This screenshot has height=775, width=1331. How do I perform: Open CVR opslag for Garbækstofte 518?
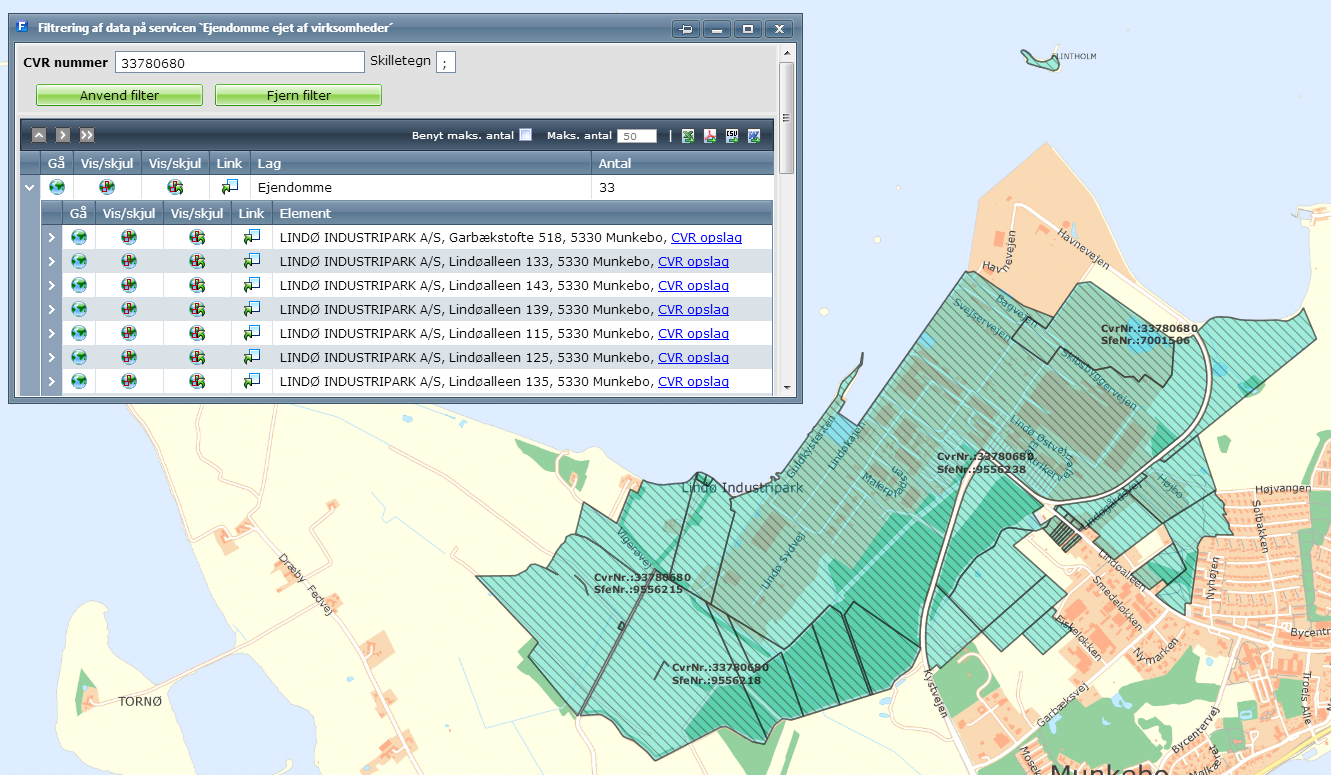click(x=707, y=237)
